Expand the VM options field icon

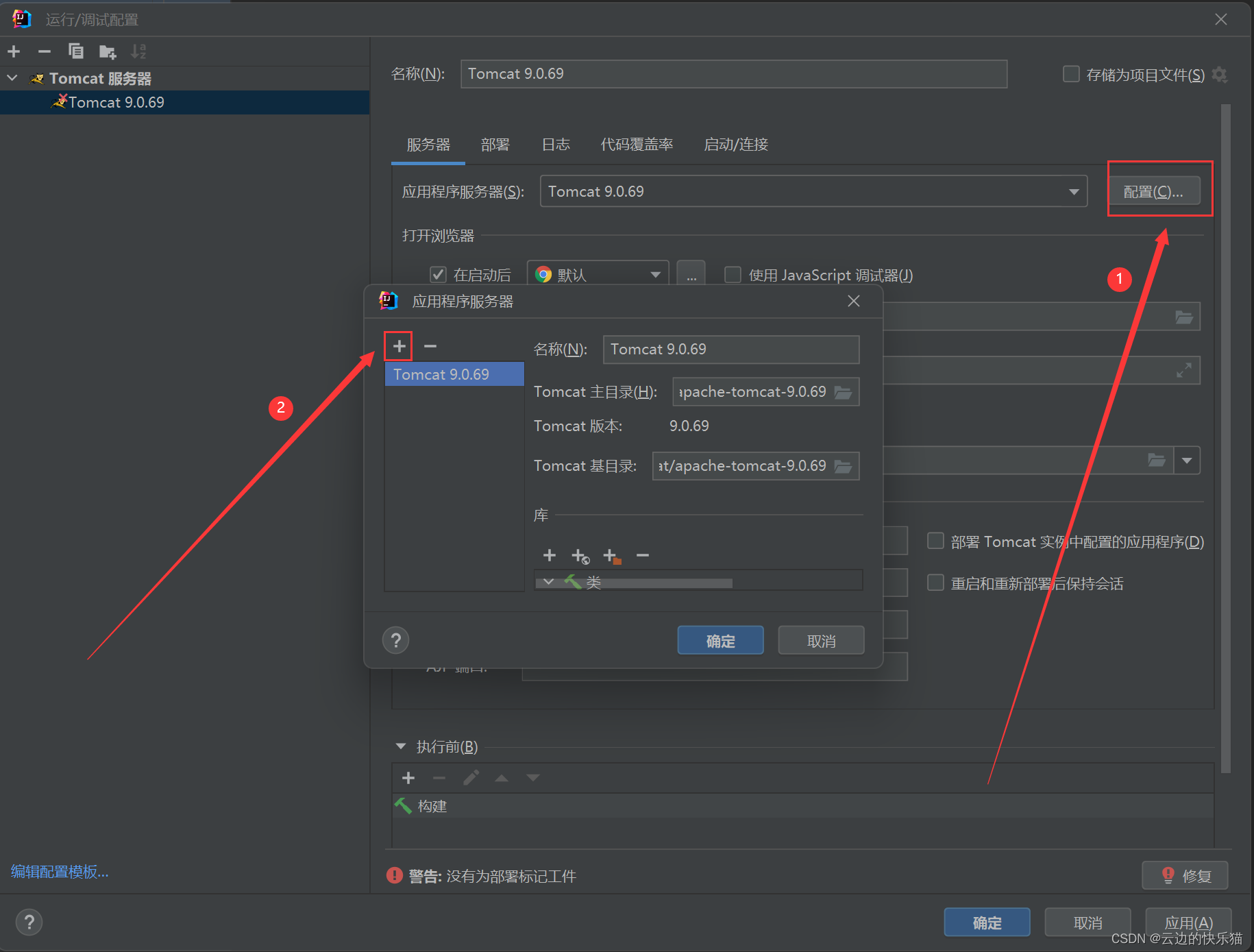[x=1183, y=370]
